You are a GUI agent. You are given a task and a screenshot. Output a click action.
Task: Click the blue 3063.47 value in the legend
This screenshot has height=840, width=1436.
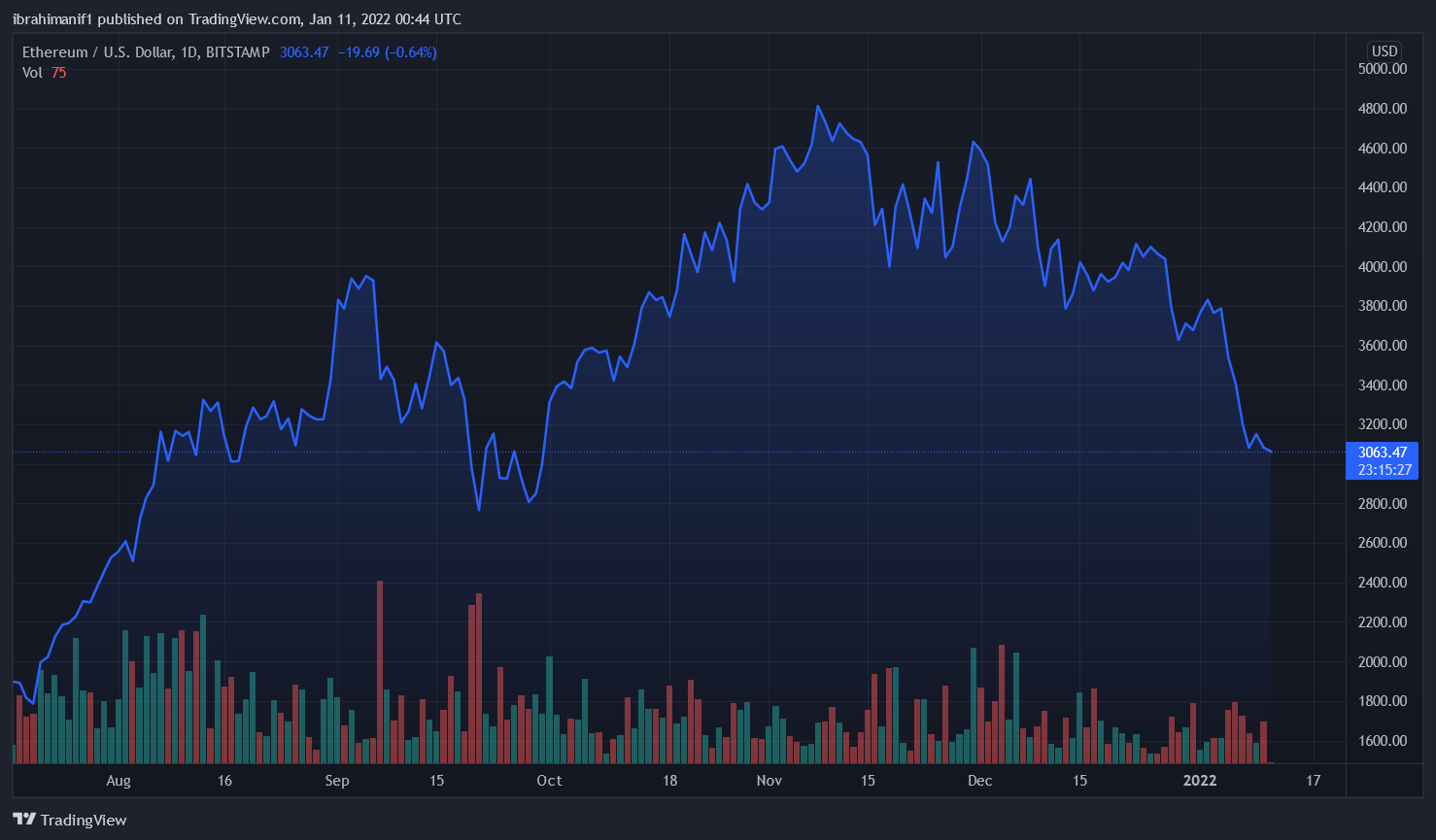[x=304, y=52]
